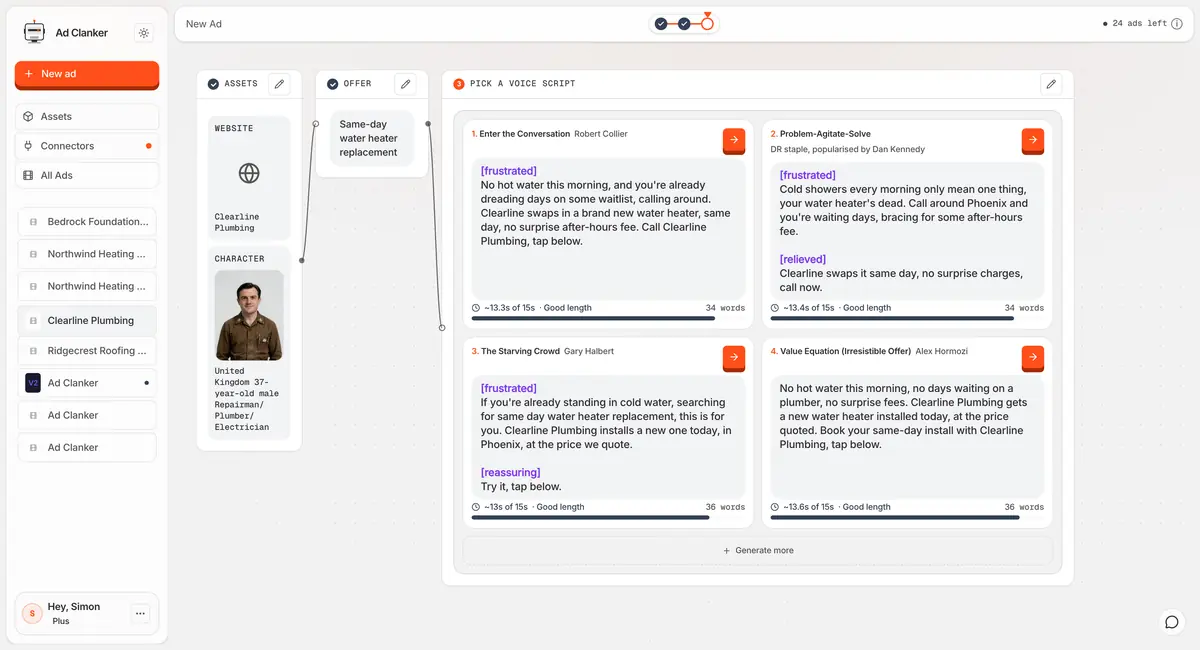Select the Clearline Plumbing ad in sidebar
The height and width of the screenshot is (650, 1200).
click(87, 321)
